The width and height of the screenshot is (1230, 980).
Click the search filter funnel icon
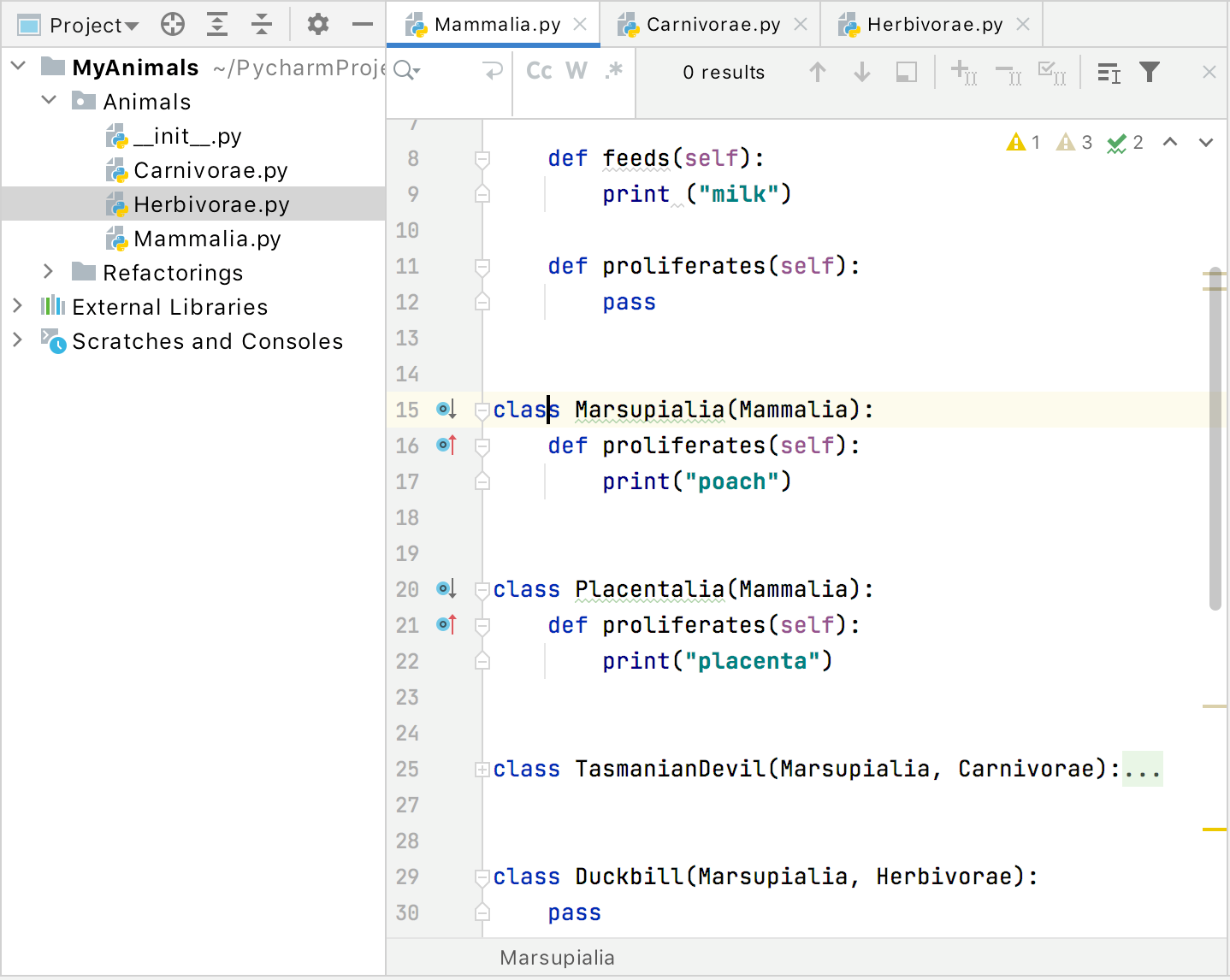[x=1150, y=73]
